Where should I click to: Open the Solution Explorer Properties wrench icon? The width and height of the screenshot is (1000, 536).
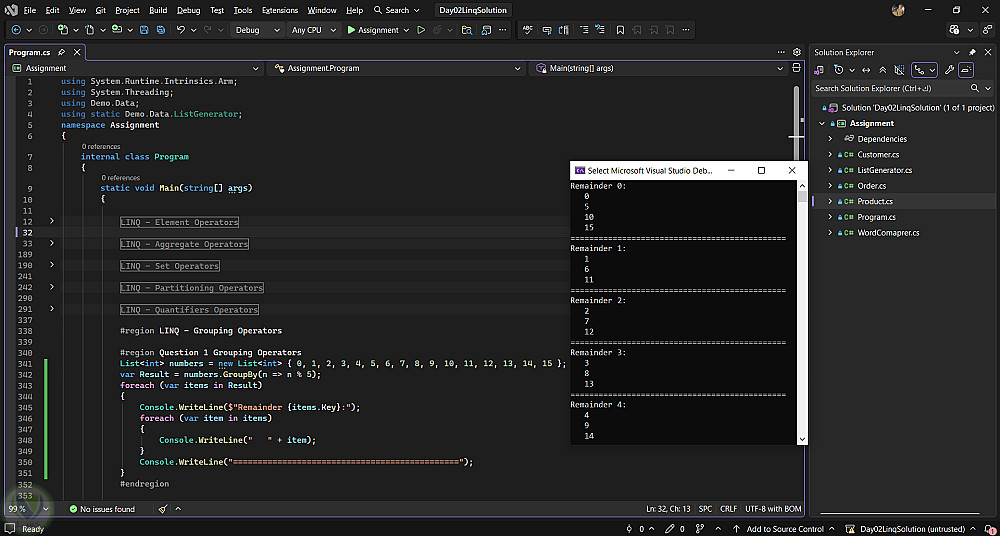(949, 70)
